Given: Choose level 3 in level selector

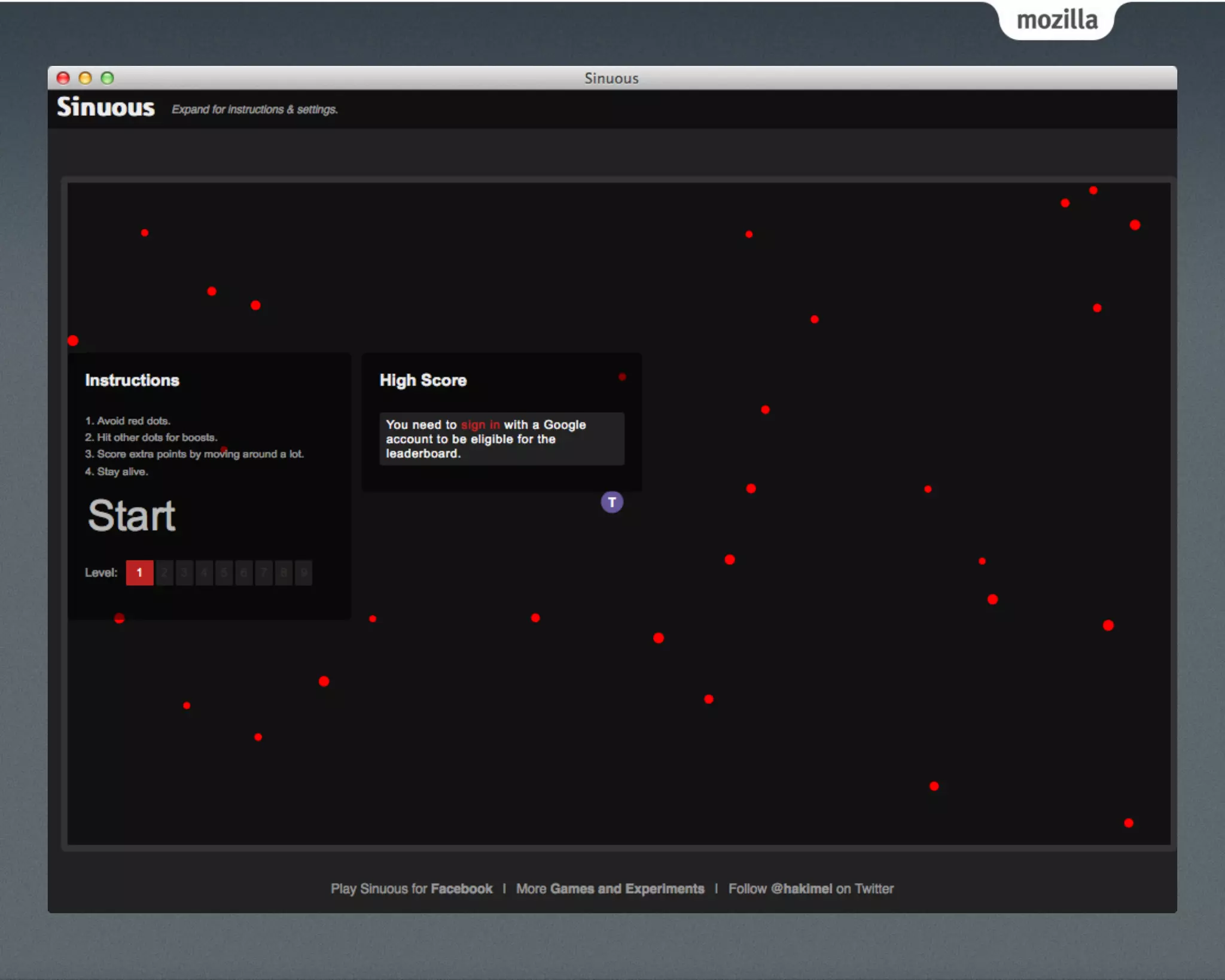Looking at the screenshot, I should [184, 573].
